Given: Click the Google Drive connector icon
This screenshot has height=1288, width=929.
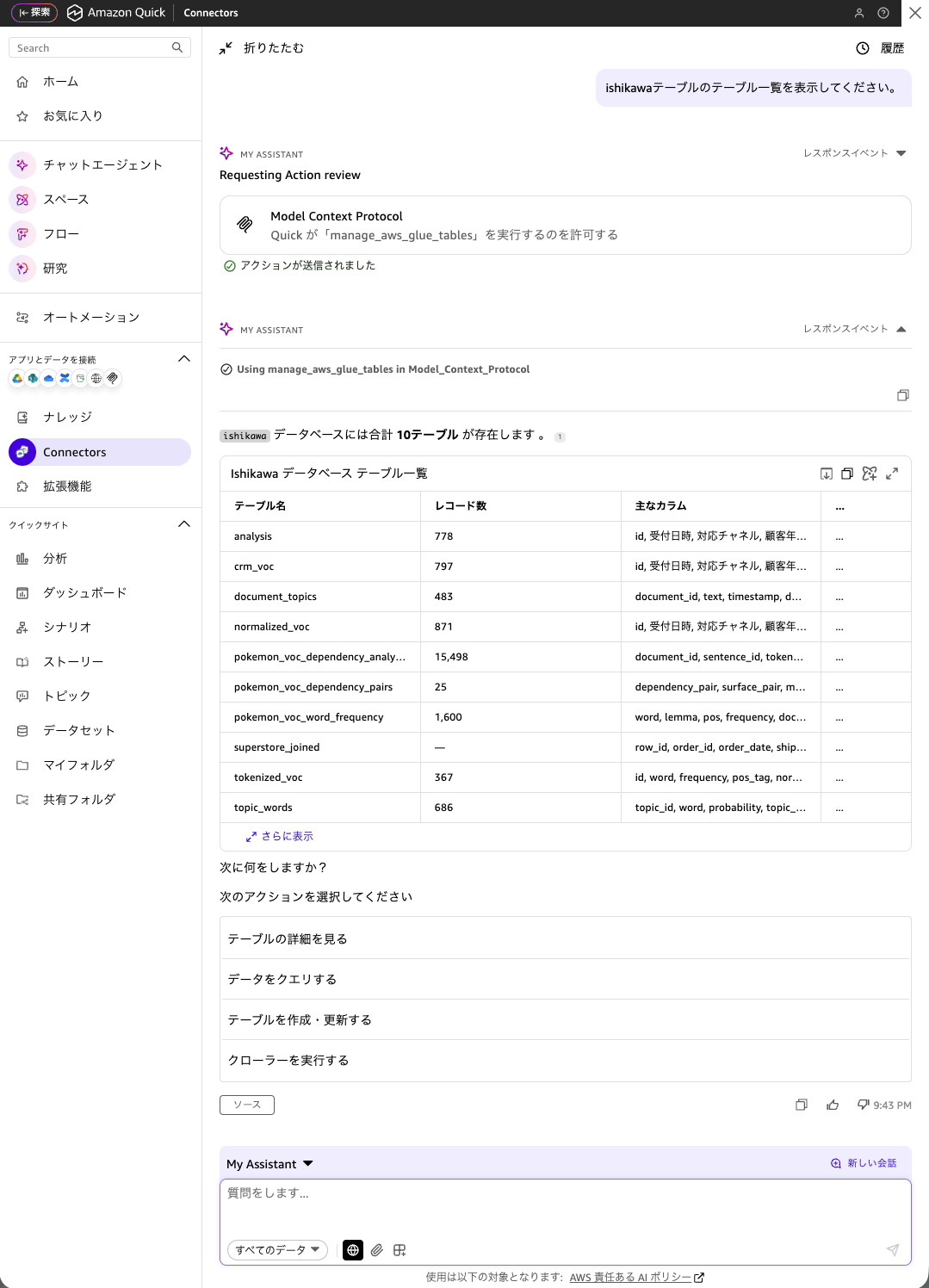Looking at the screenshot, I should pos(17,378).
